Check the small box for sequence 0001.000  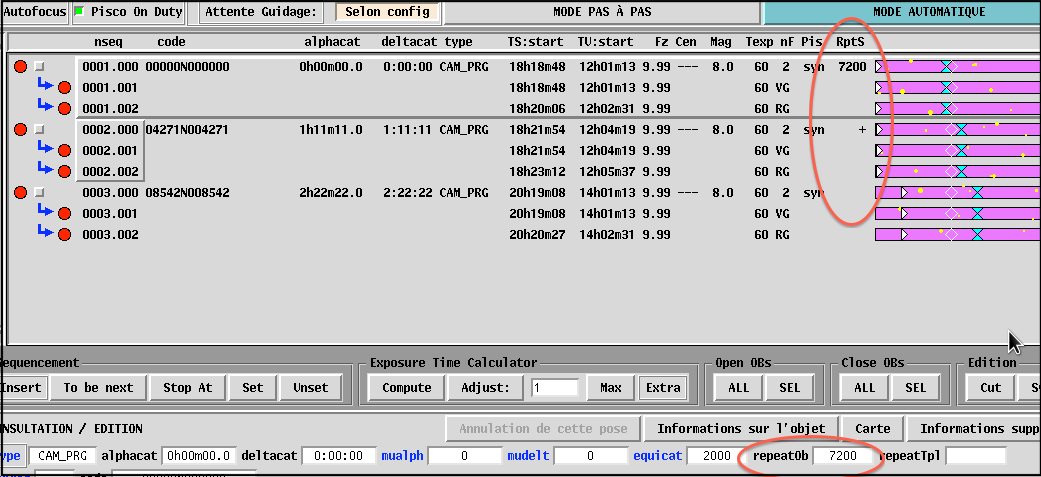(40, 67)
